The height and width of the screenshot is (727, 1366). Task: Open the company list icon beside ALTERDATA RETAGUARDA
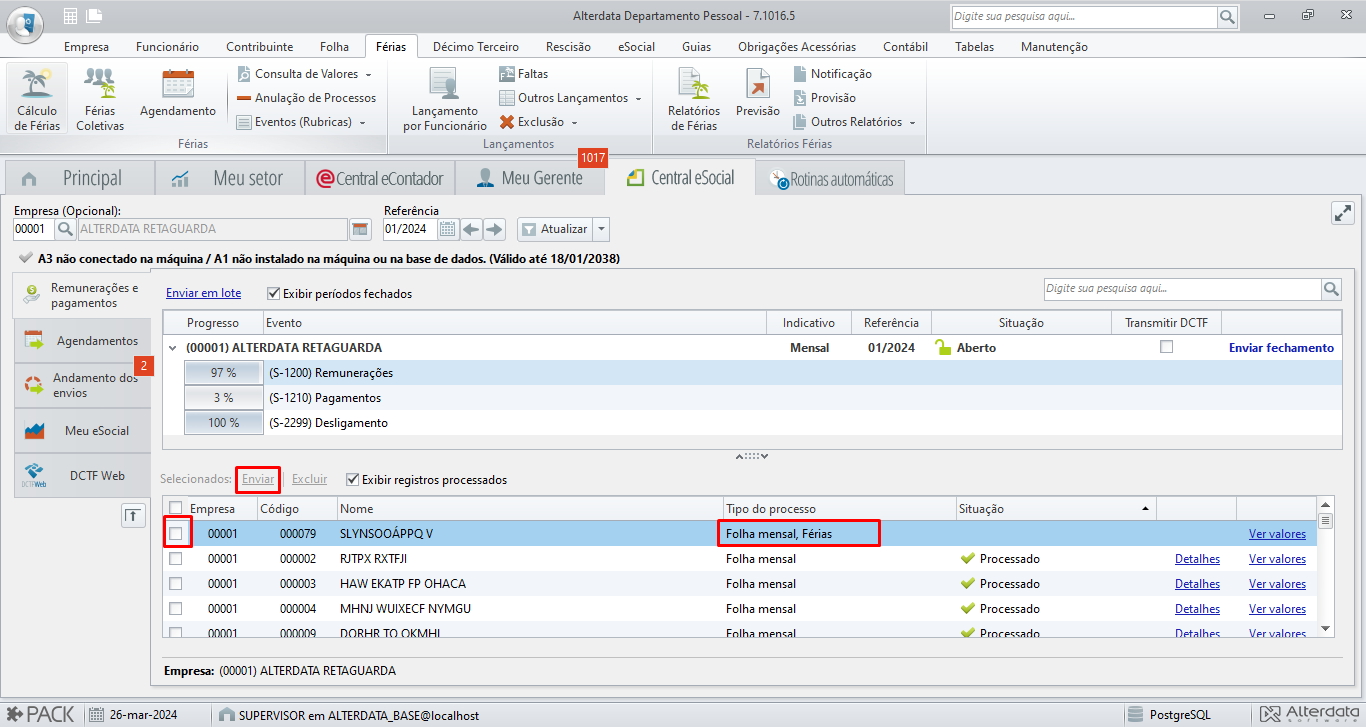coord(361,229)
